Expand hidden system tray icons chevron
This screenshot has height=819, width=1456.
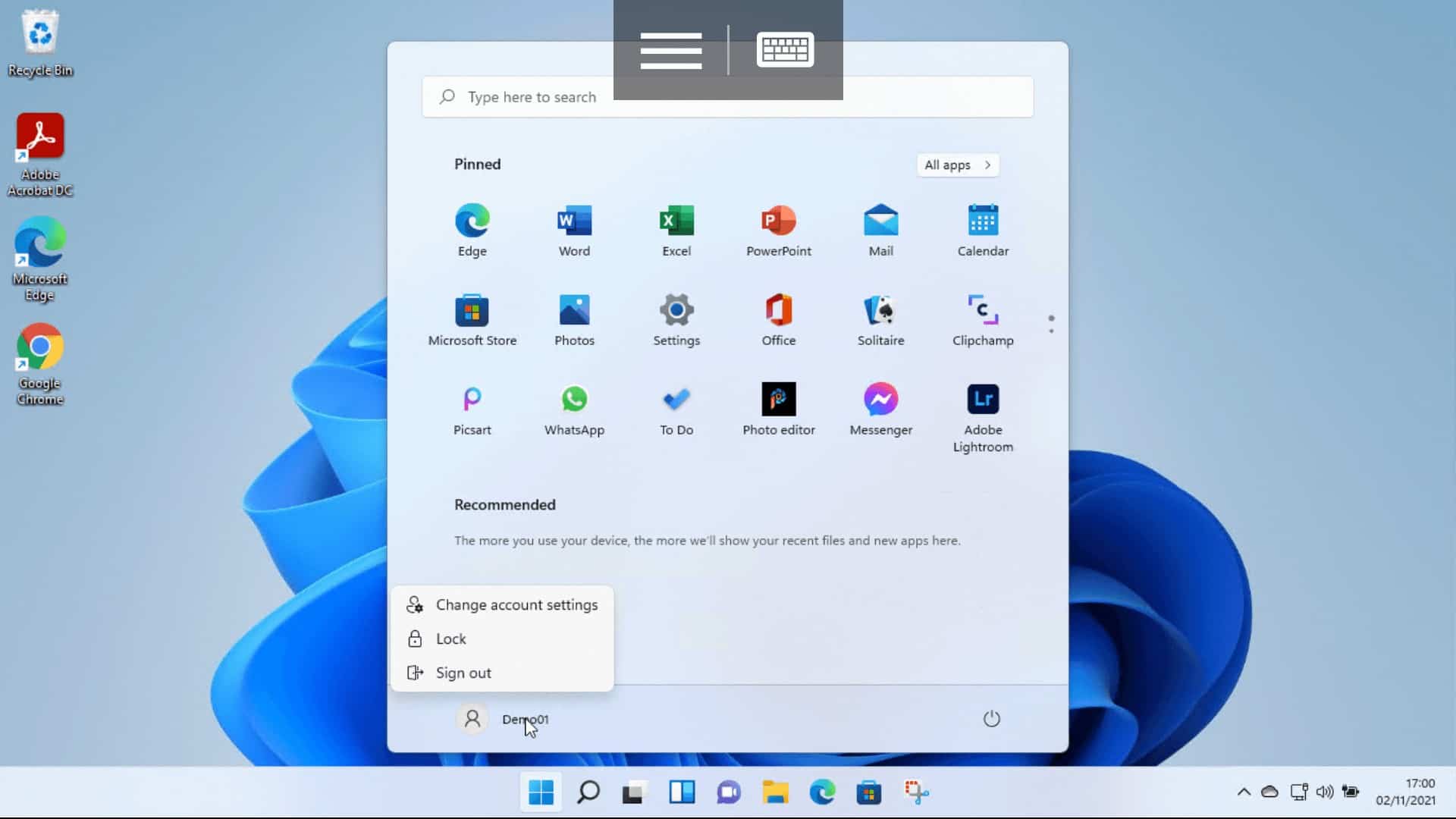coord(1244,792)
